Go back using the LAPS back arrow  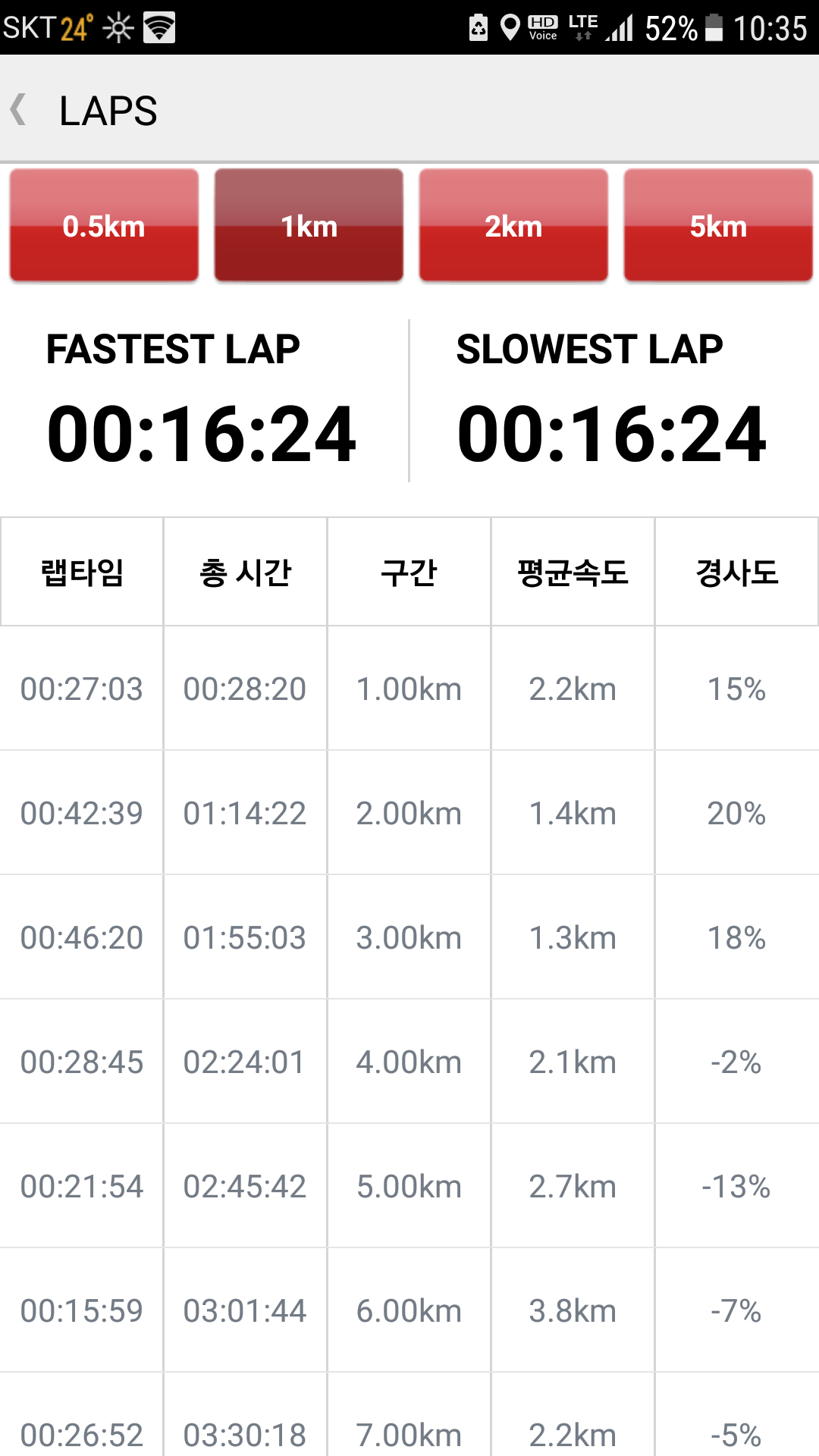coord(18,109)
